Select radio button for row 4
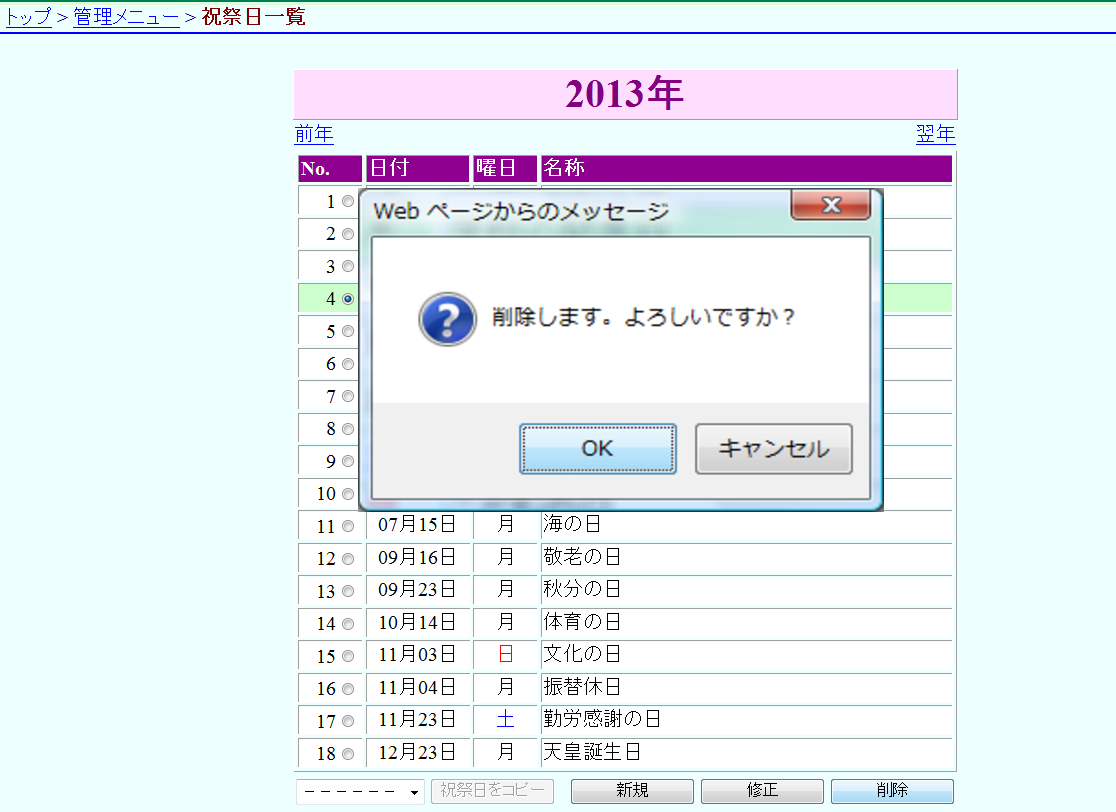 348,299
